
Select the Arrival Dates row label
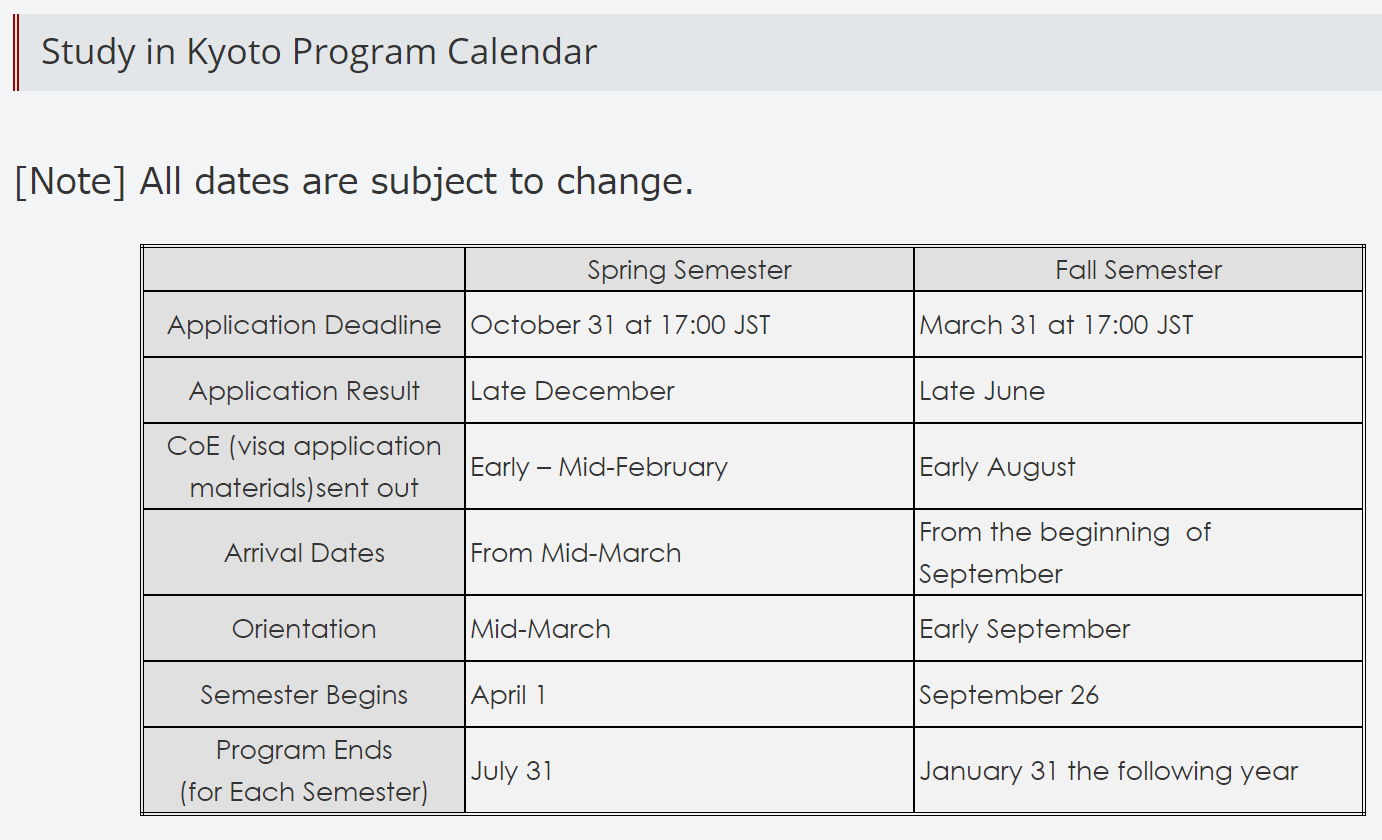[304, 553]
